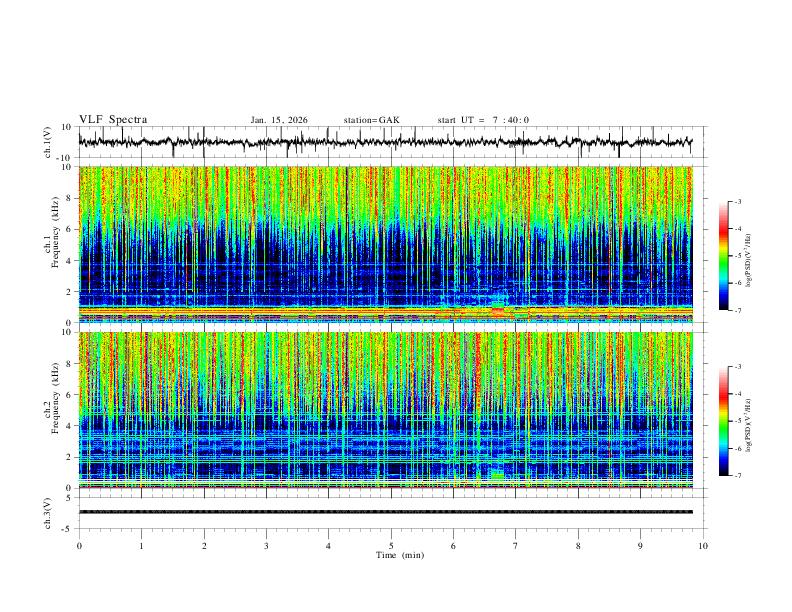The image size is (792, 612).
Task: Click the time axis tick label '0'
Action: (79, 546)
